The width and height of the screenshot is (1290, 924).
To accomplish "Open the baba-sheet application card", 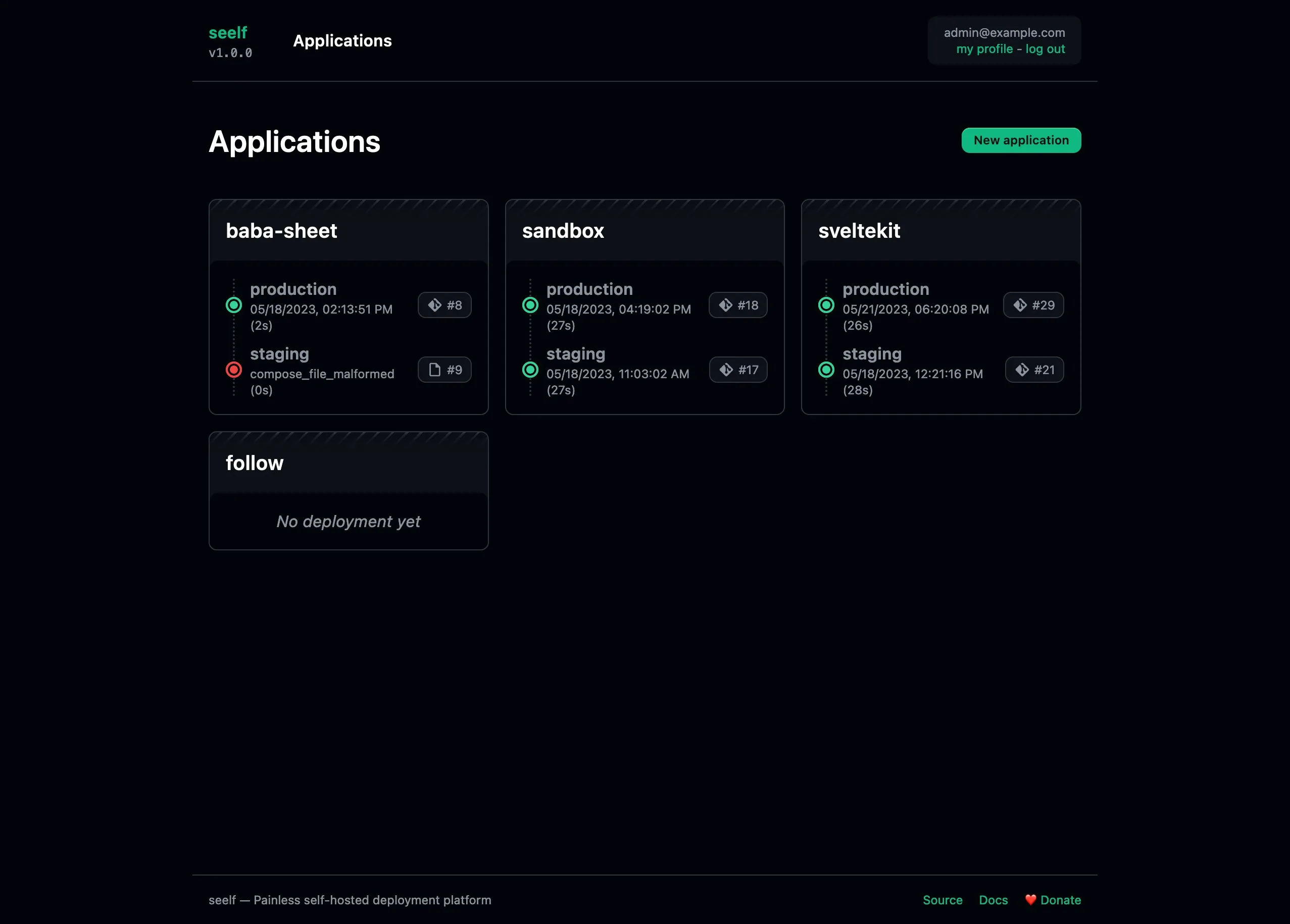I will point(281,230).
